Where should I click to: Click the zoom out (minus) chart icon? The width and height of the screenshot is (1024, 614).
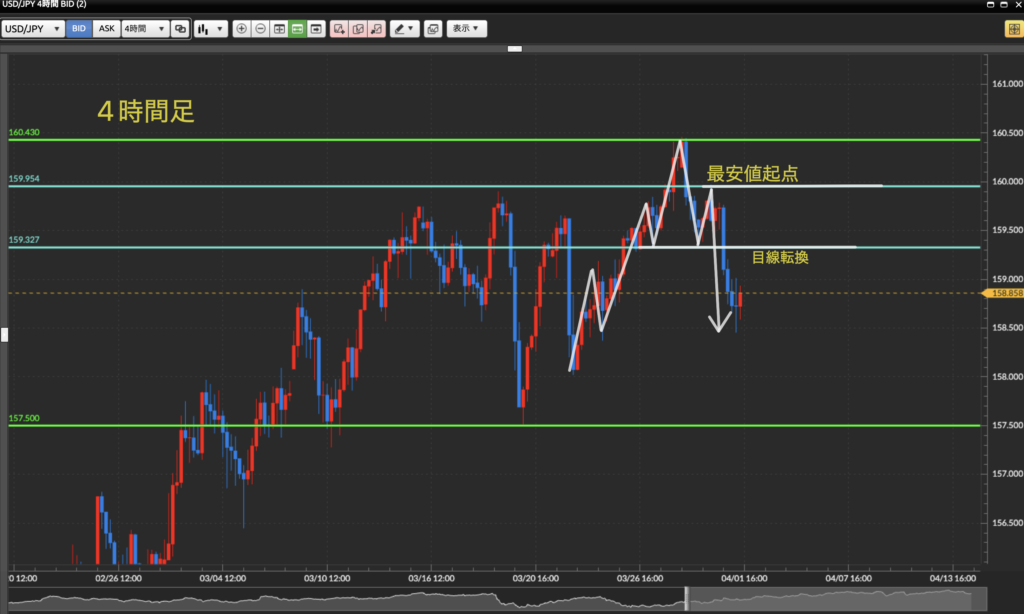coord(260,29)
